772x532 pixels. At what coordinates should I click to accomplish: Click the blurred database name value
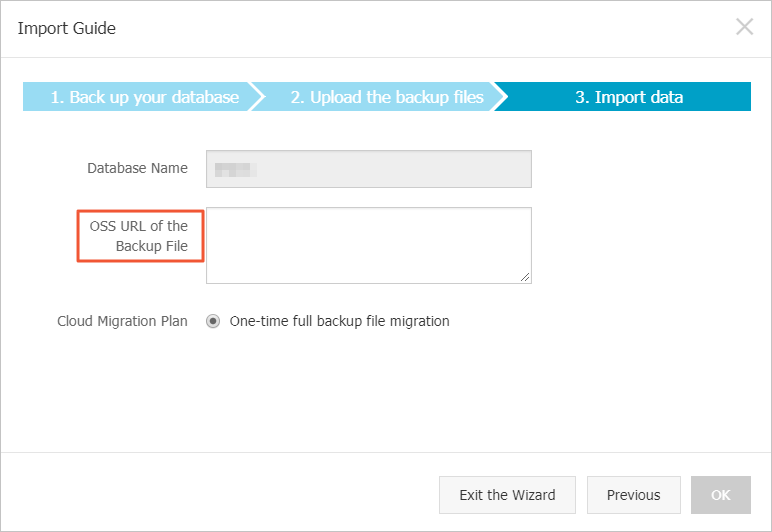point(236,170)
